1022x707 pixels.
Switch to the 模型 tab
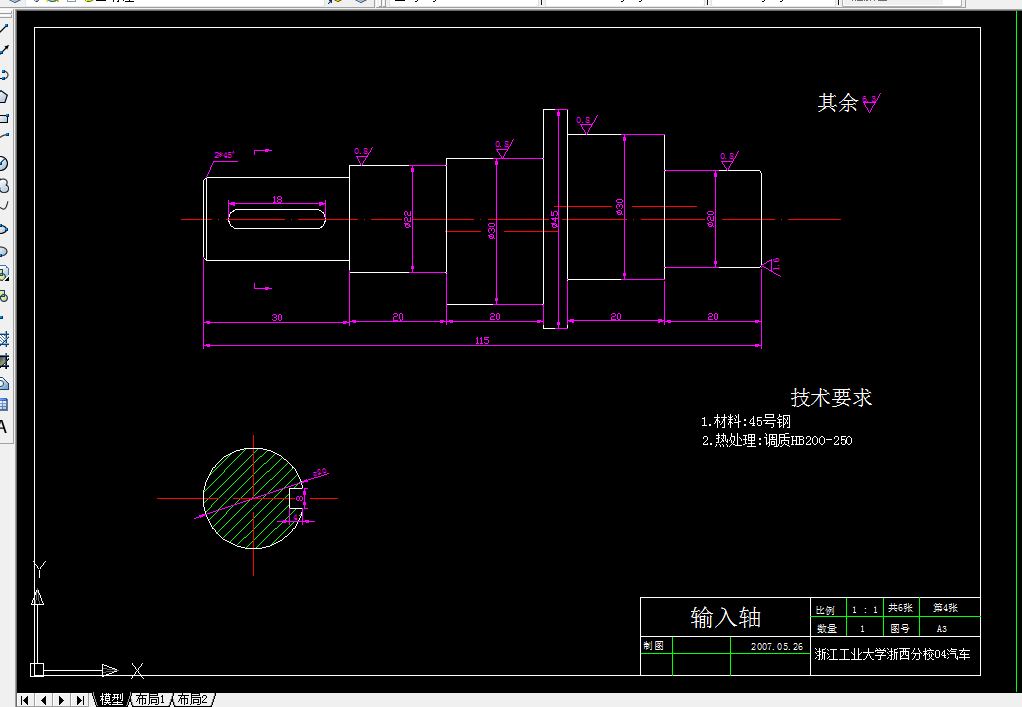click(111, 699)
